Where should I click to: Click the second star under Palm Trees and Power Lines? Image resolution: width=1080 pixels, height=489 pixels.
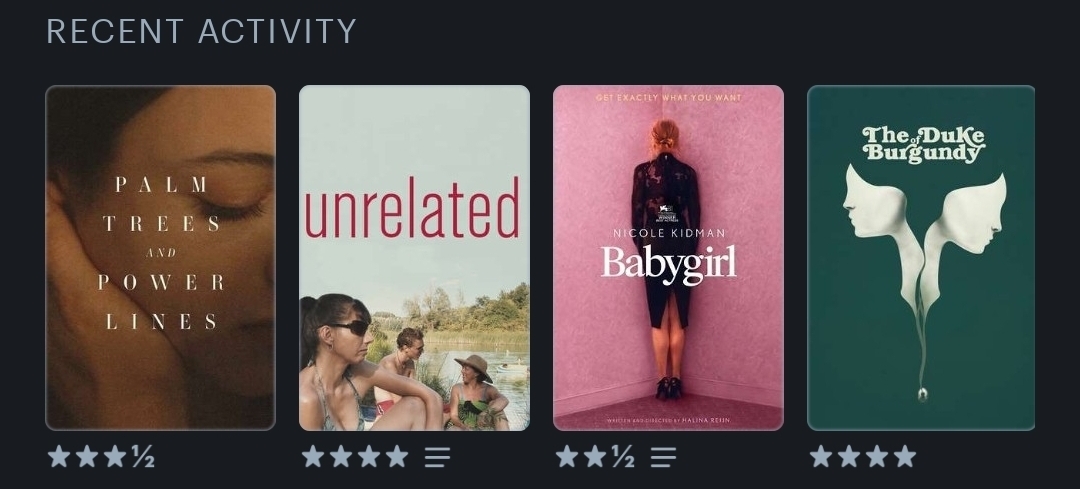(x=87, y=456)
